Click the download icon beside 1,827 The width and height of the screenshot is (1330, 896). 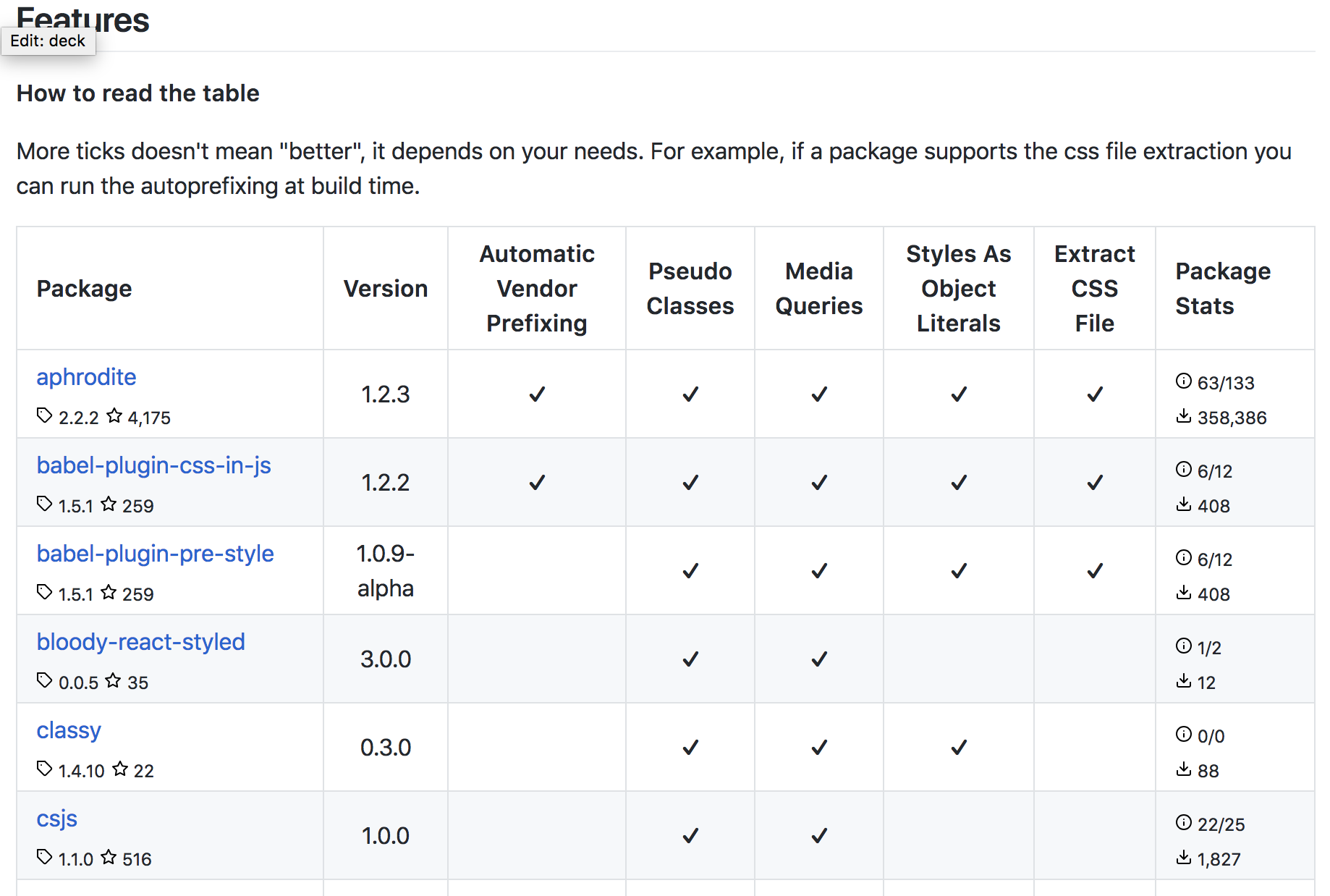[x=1183, y=858]
